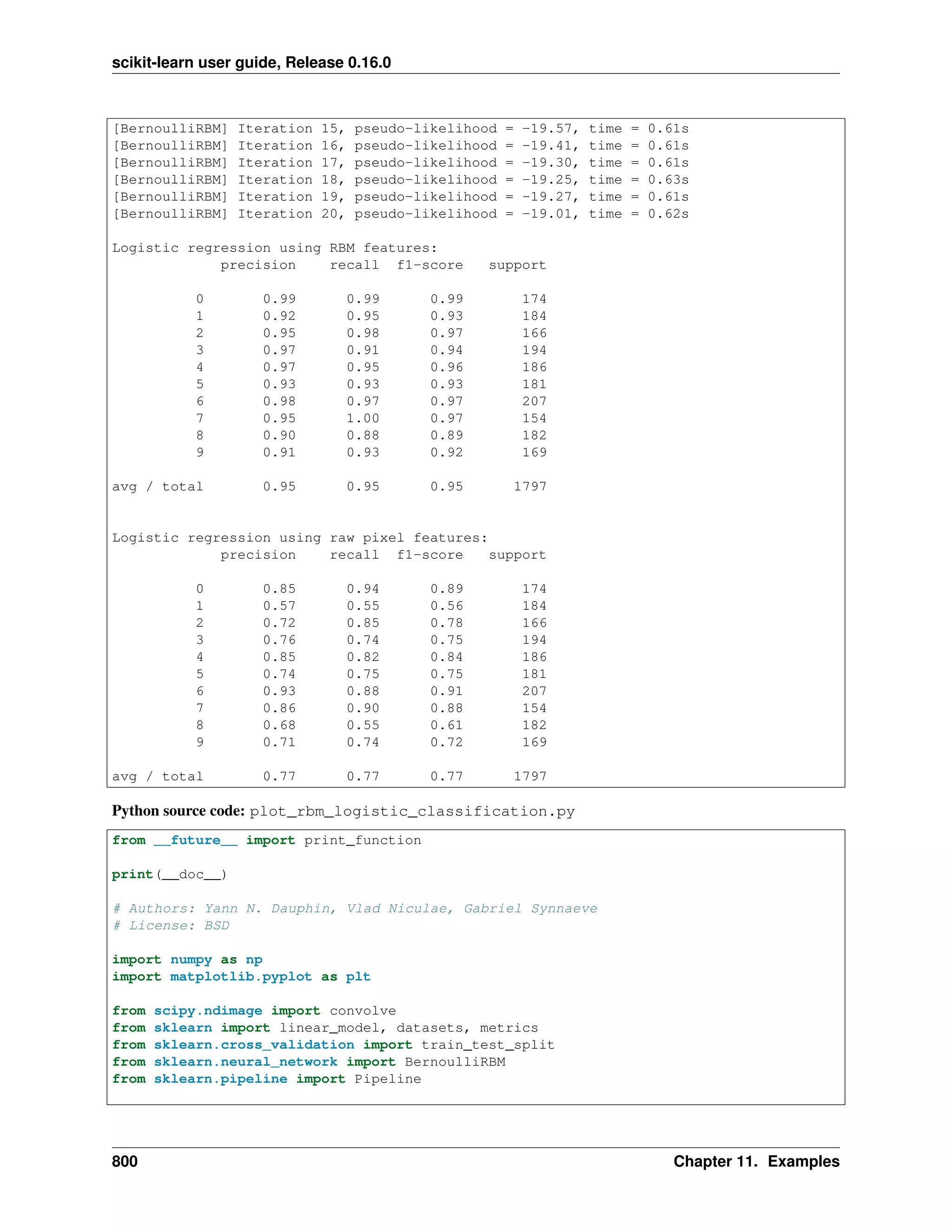Click 'recall' column header in raw pixel table
Screen dimensions: 952x1232
pyautogui.click(x=354, y=555)
